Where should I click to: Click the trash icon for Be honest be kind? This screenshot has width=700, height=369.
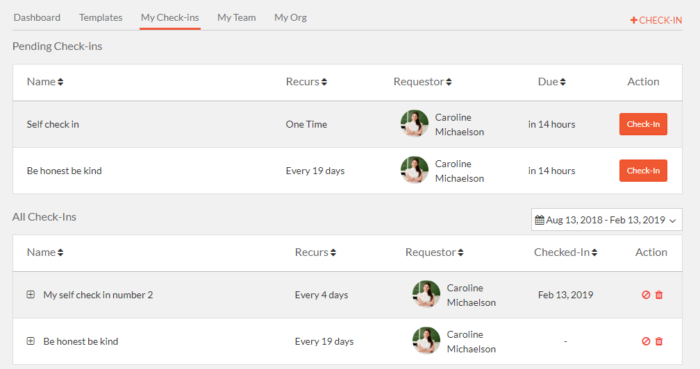659,341
